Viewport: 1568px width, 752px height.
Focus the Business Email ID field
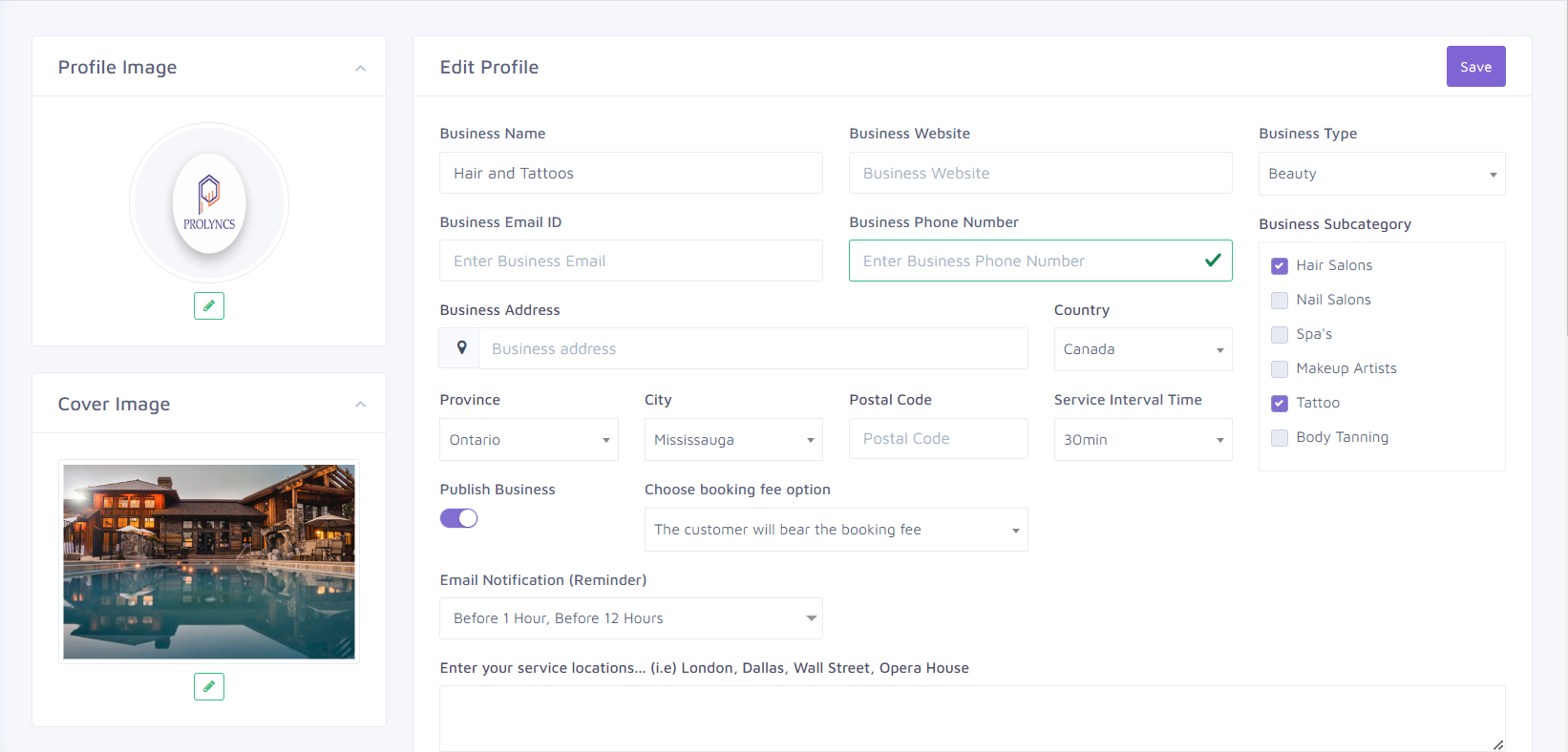click(x=630, y=261)
